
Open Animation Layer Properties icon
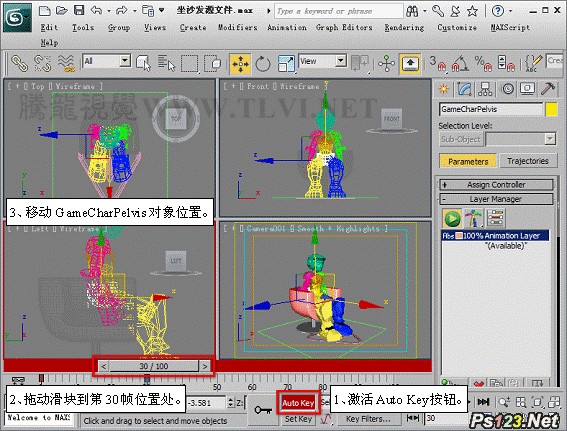(496, 218)
